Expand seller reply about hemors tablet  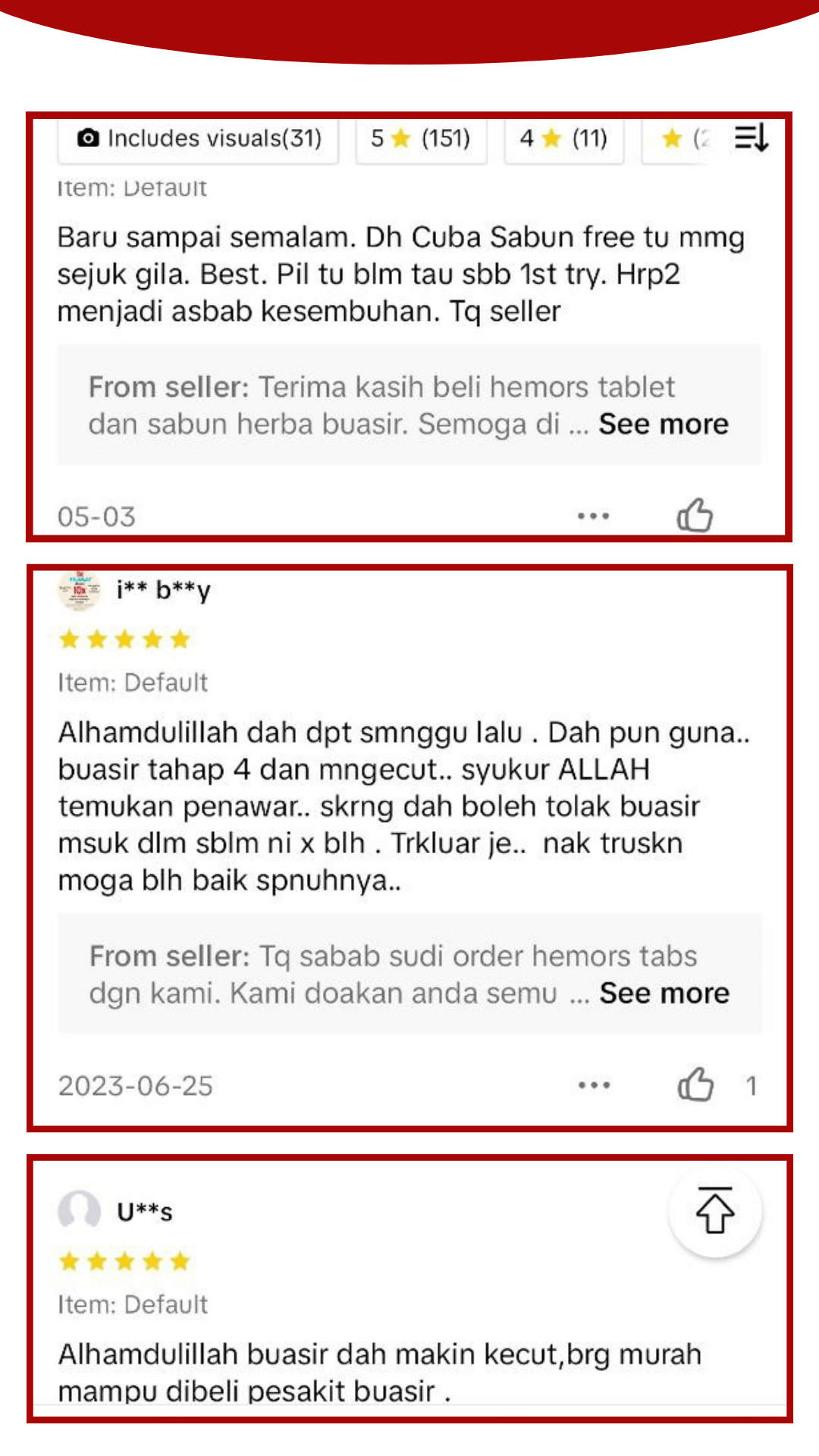point(664,424)
